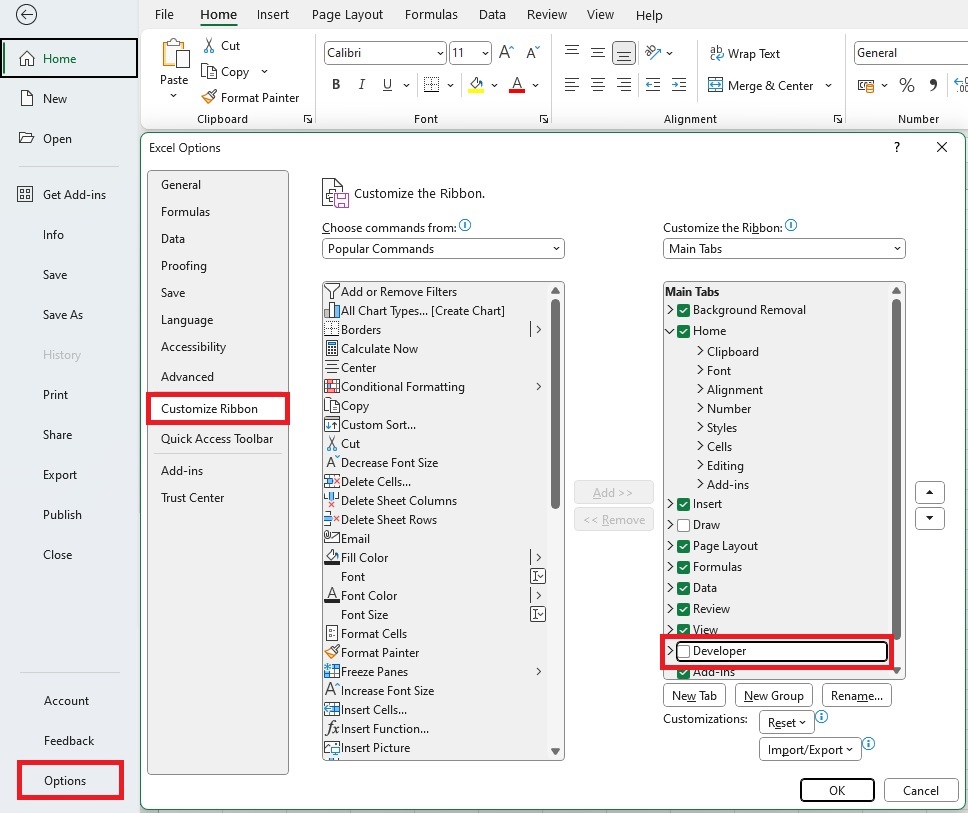
Task: Open the Import/Export dropdown
Action: click(x=810, y=750)
